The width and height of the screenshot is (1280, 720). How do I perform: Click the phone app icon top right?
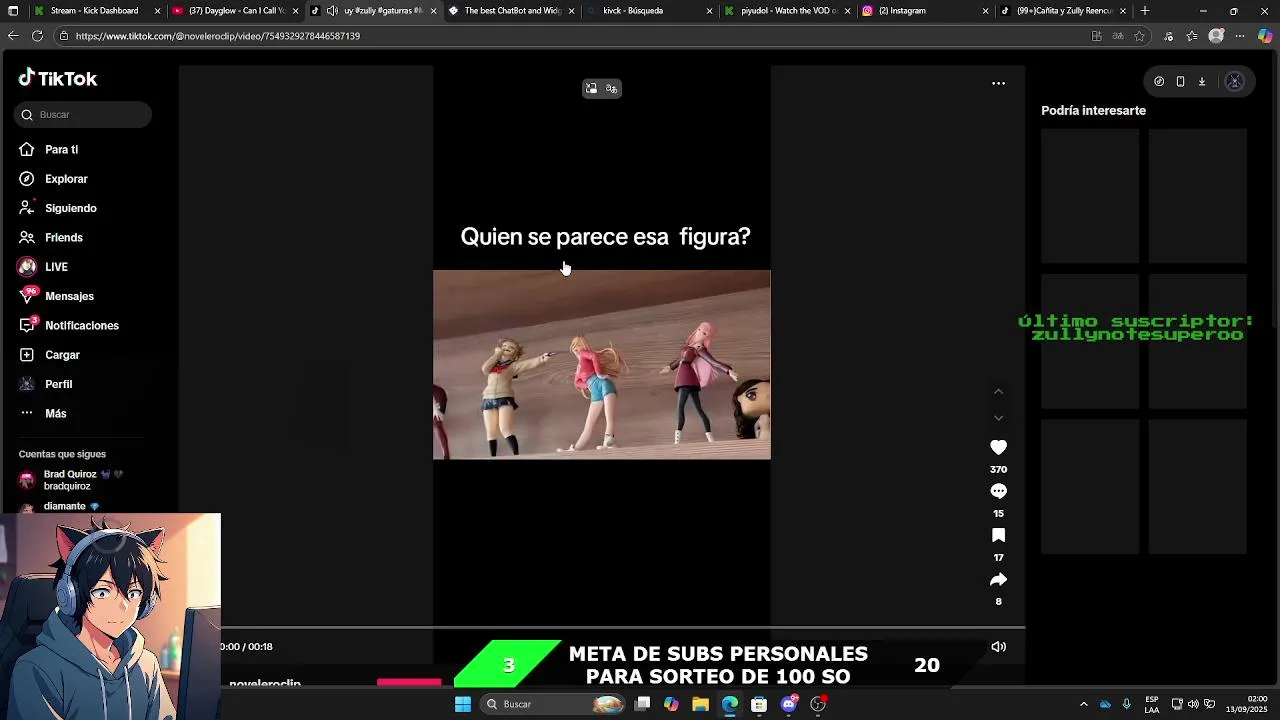pos(1180,82)
